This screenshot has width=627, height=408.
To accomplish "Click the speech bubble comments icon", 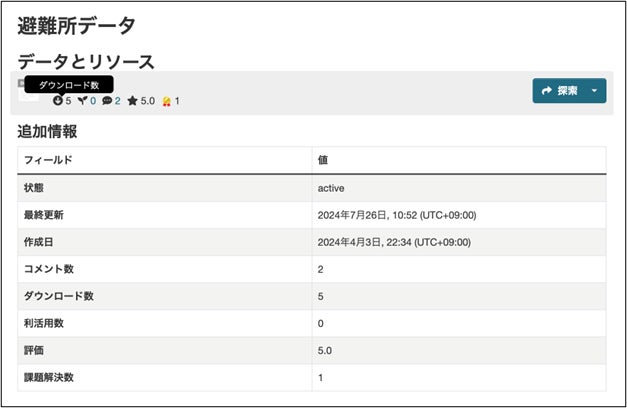I will coord(107,101).
